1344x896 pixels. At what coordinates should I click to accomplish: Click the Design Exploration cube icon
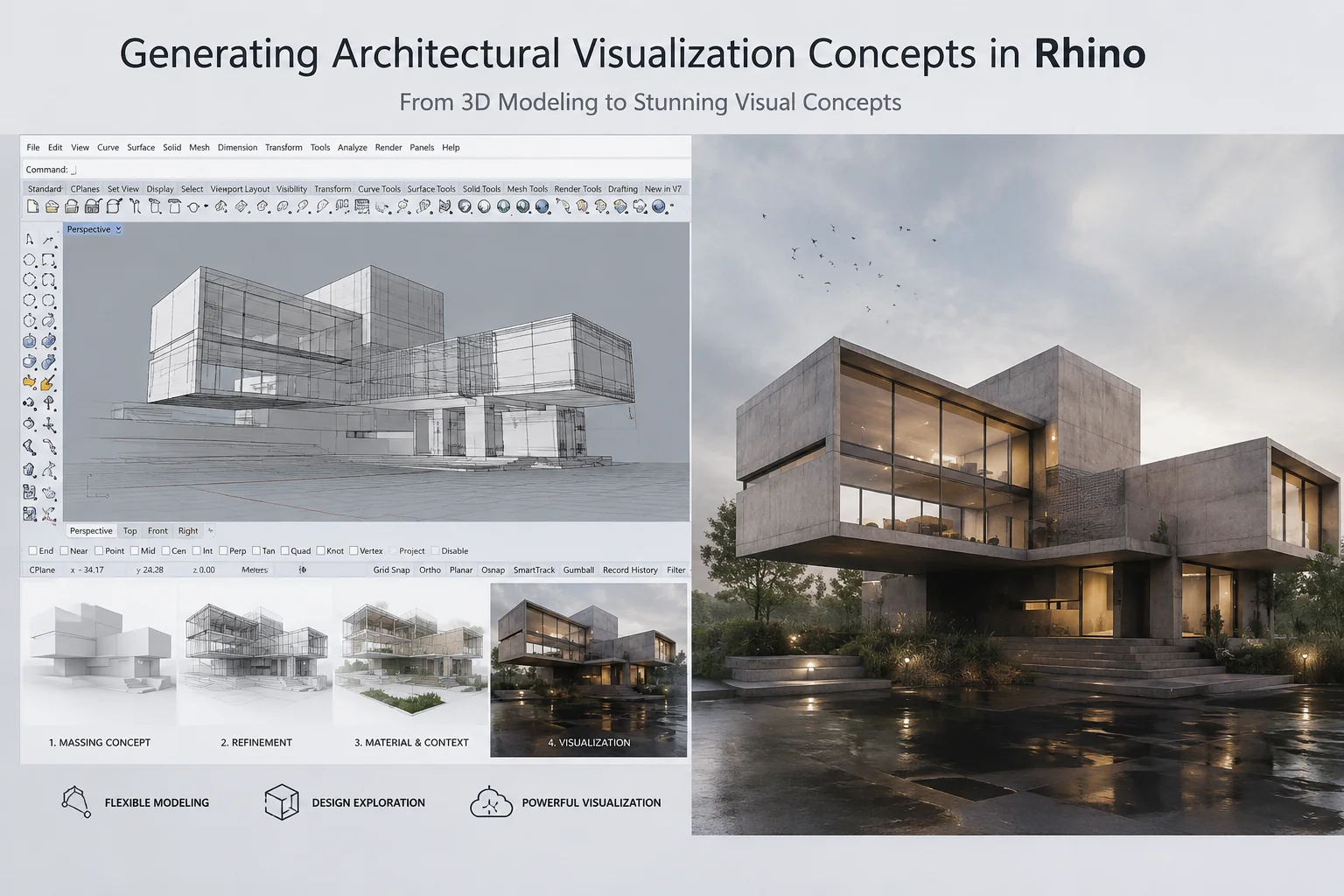(x=282, y=801)
